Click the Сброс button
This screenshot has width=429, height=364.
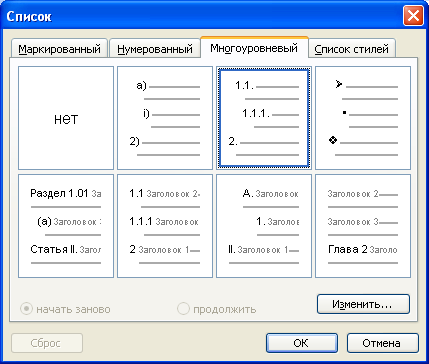(47, 343)
